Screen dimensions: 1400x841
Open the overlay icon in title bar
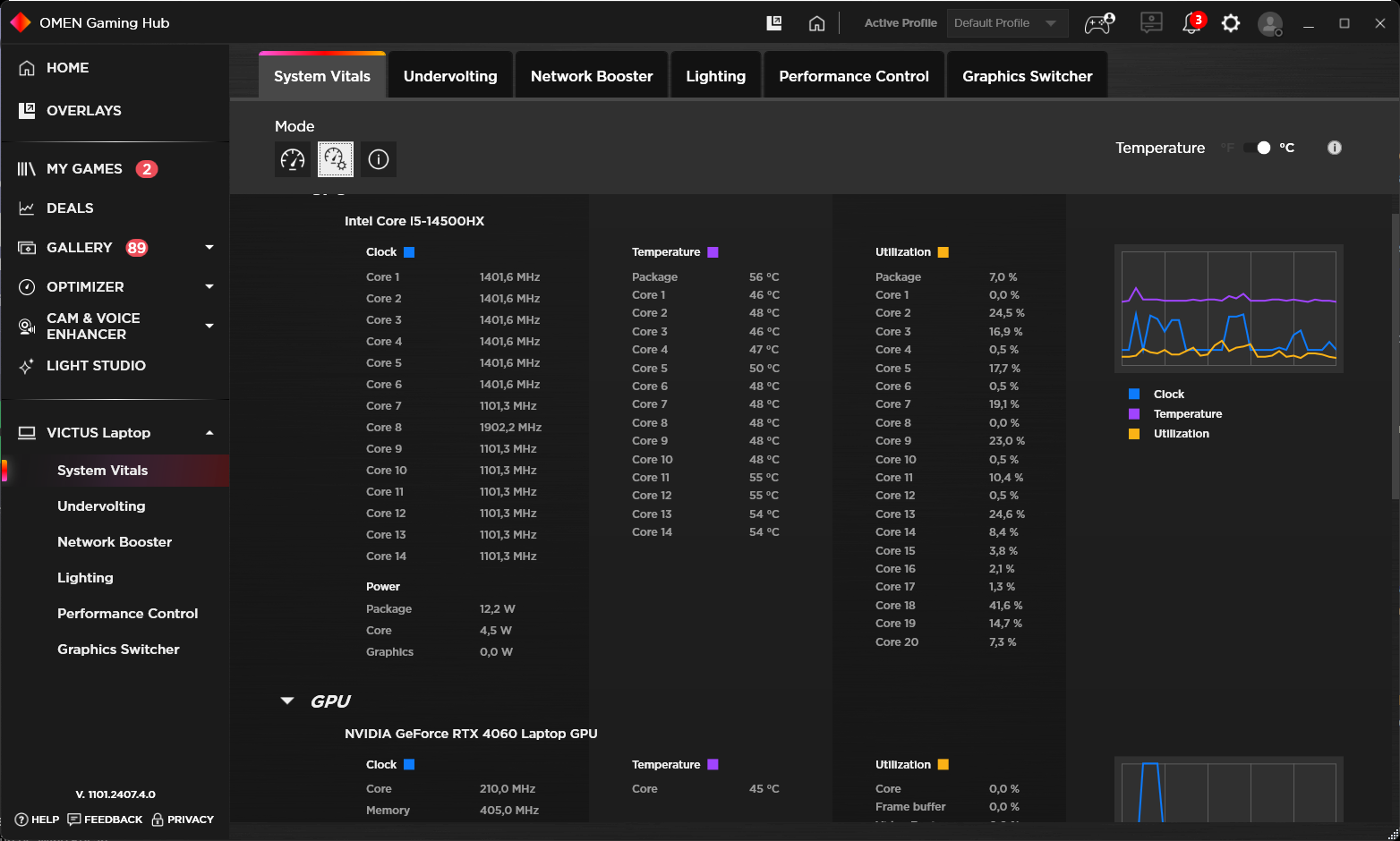pyautogui.click(x=774, y=23)
